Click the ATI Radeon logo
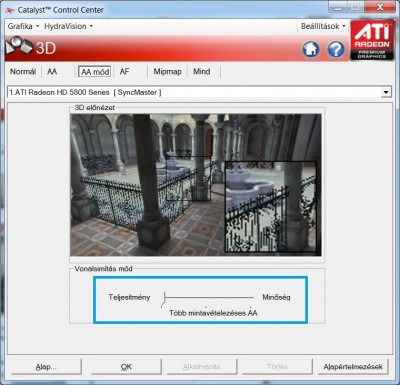The width and height of the screenshot is (400, 385). pos(372,40)
